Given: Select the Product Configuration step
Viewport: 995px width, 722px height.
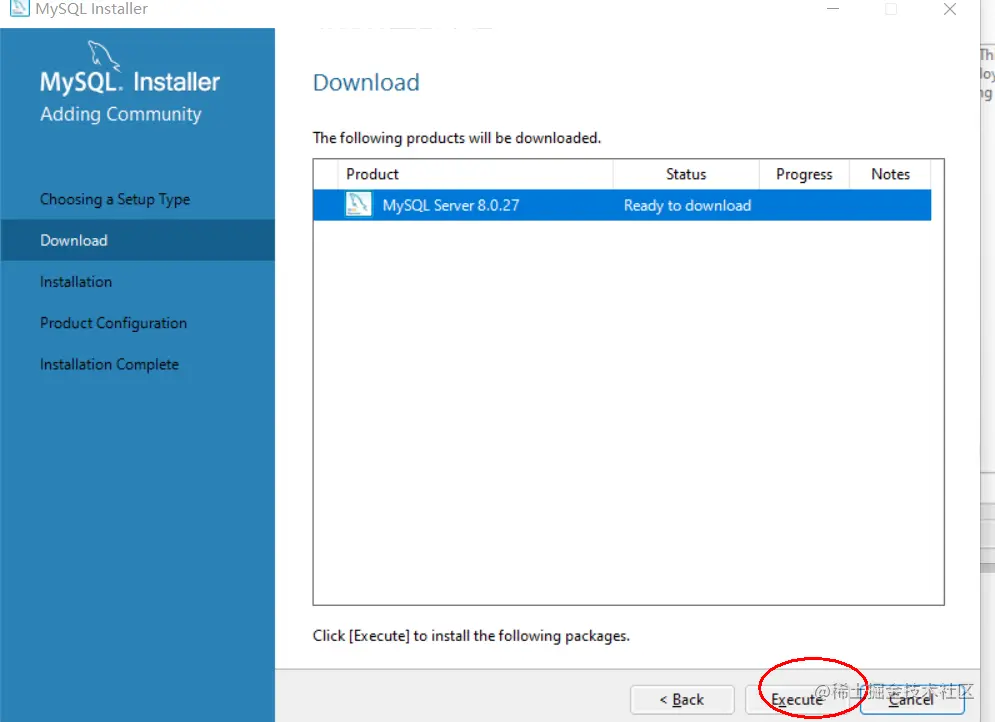Looking at the screenshot, I should point(114,323).
